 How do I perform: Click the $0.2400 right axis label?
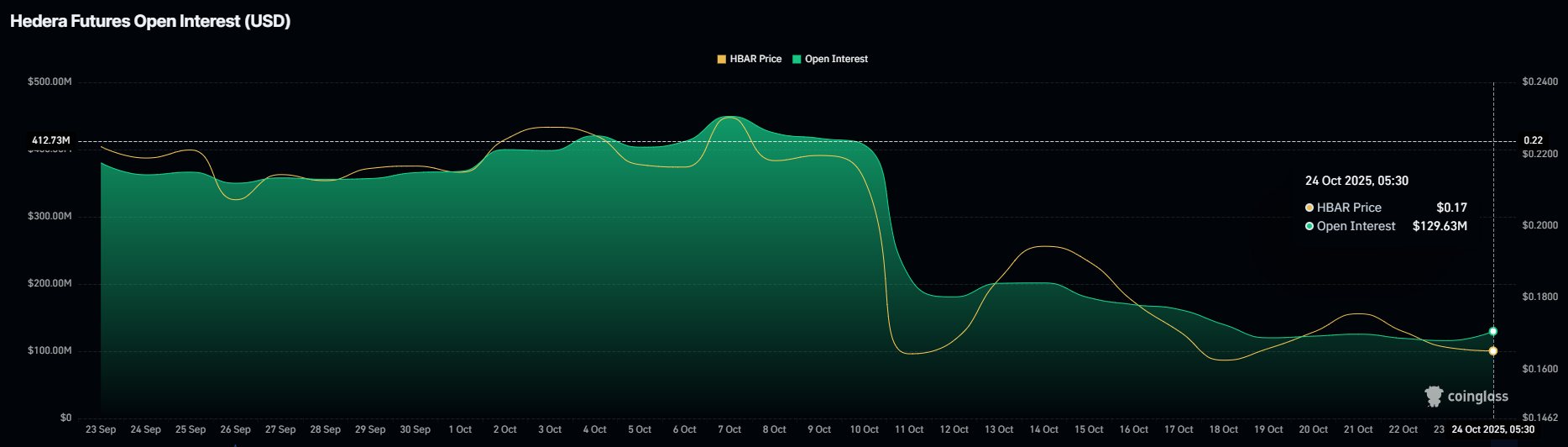[x=1539, y=82]
